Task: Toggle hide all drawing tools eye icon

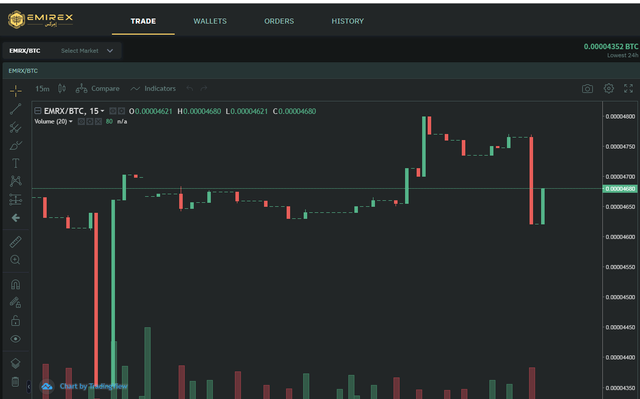Action: point(16,339)
